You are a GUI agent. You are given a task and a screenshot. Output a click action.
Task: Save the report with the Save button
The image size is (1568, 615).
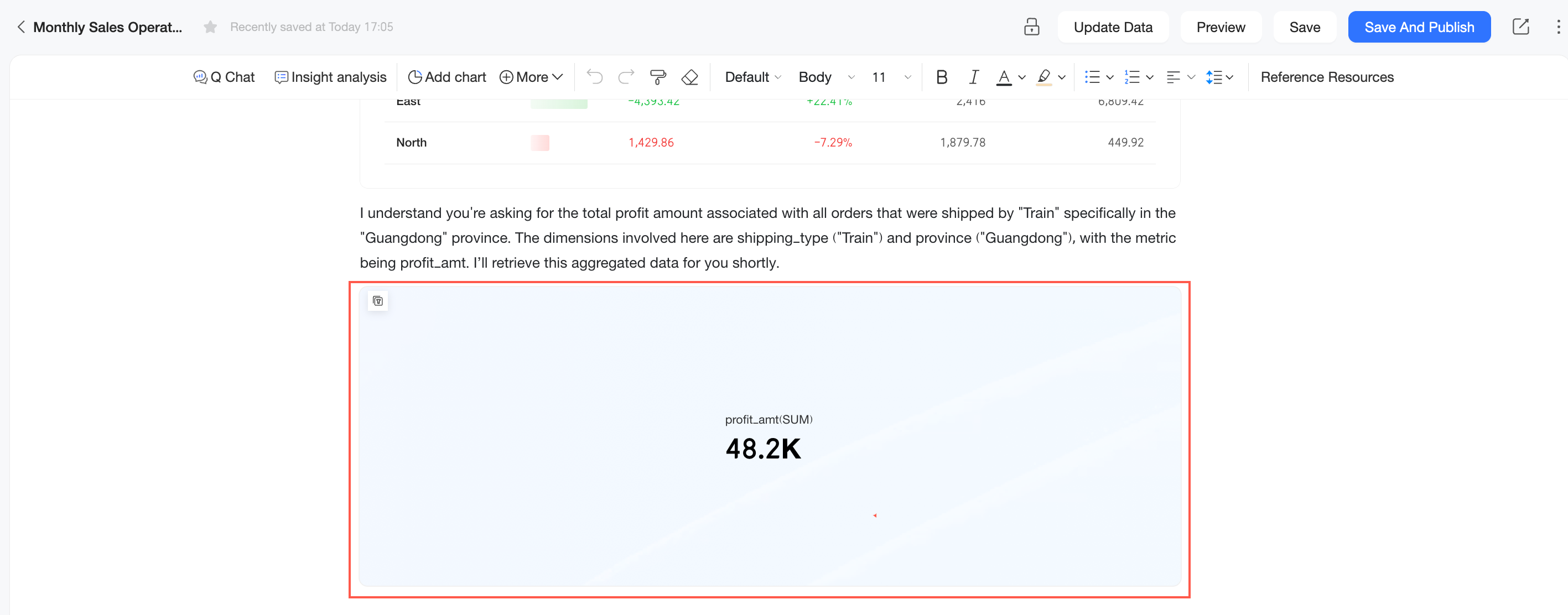pos(1305,27)
